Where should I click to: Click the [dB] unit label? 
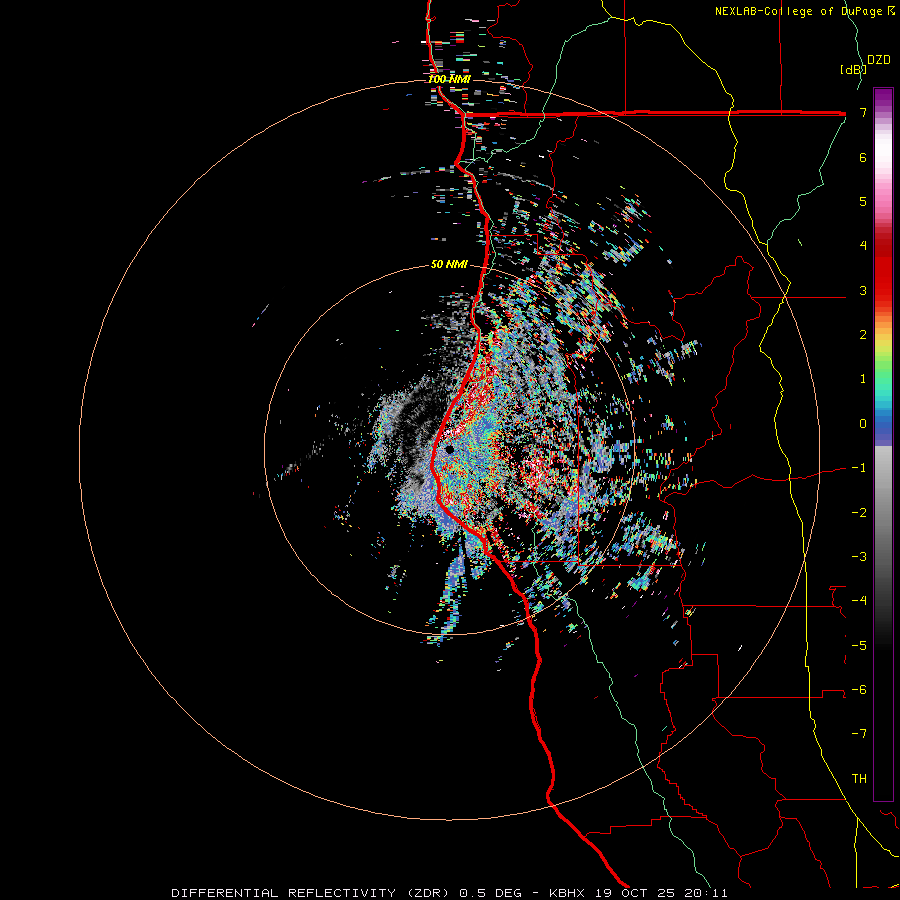pos(853,69)
